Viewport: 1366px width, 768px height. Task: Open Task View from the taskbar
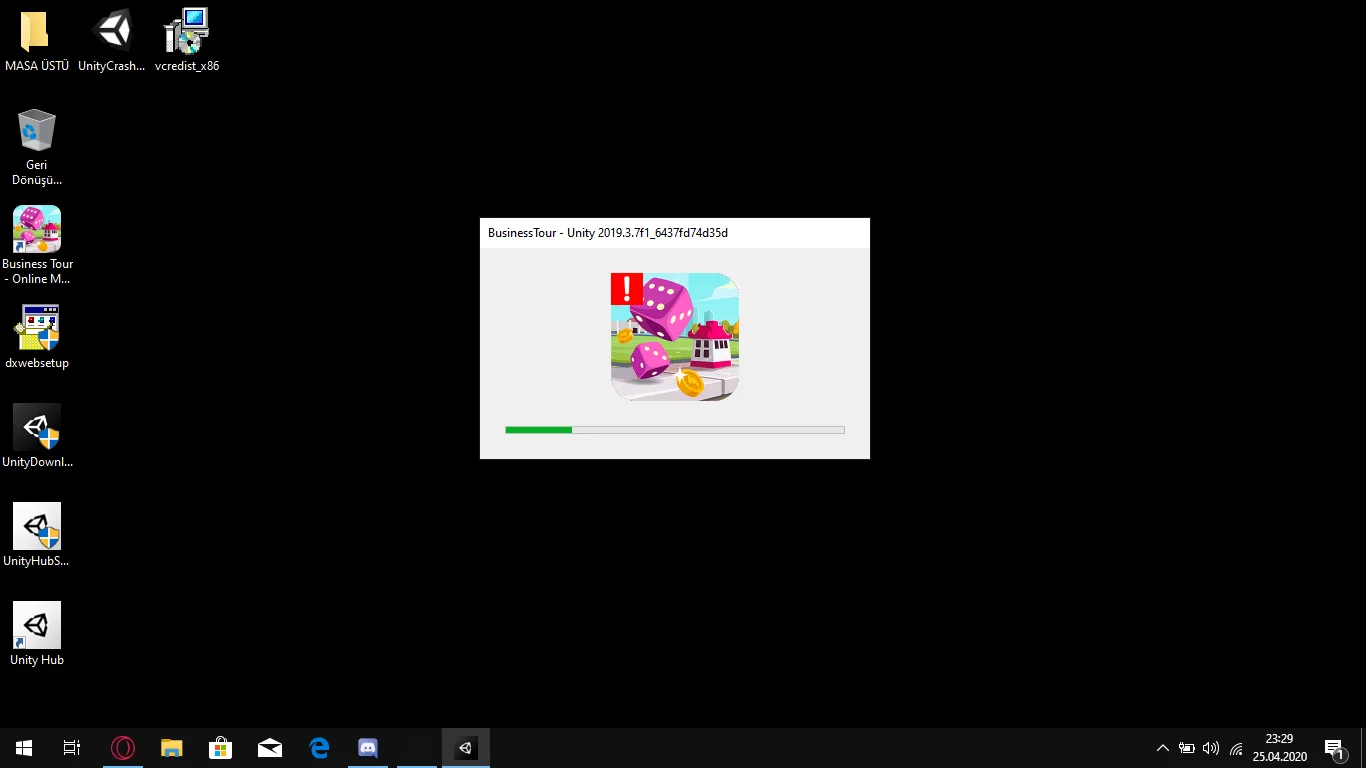[x=72, y=748]
